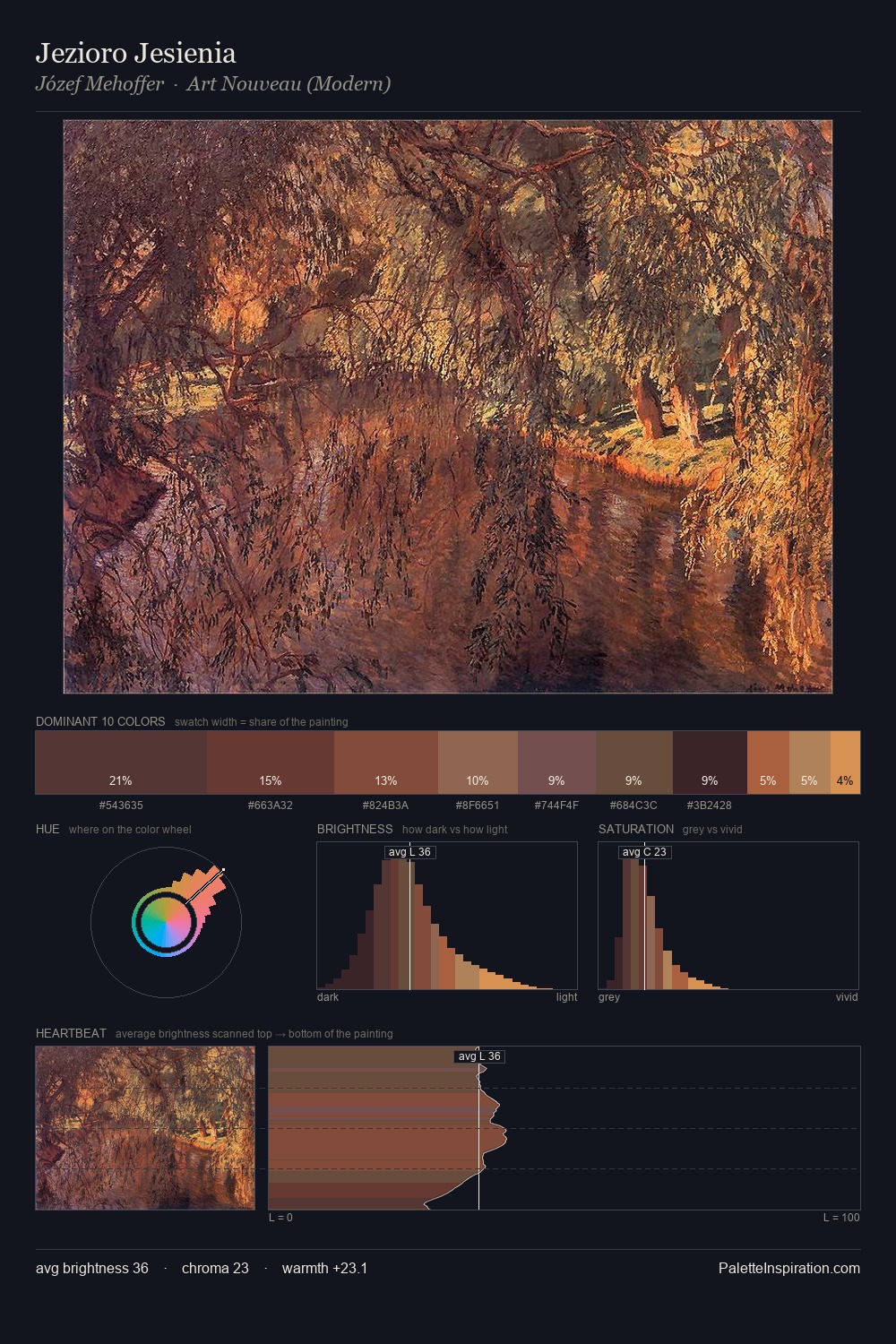Viewport: 896px width, 1344px height.
Task: Click the 'HUE' section heading
Action: pos(47,829)
